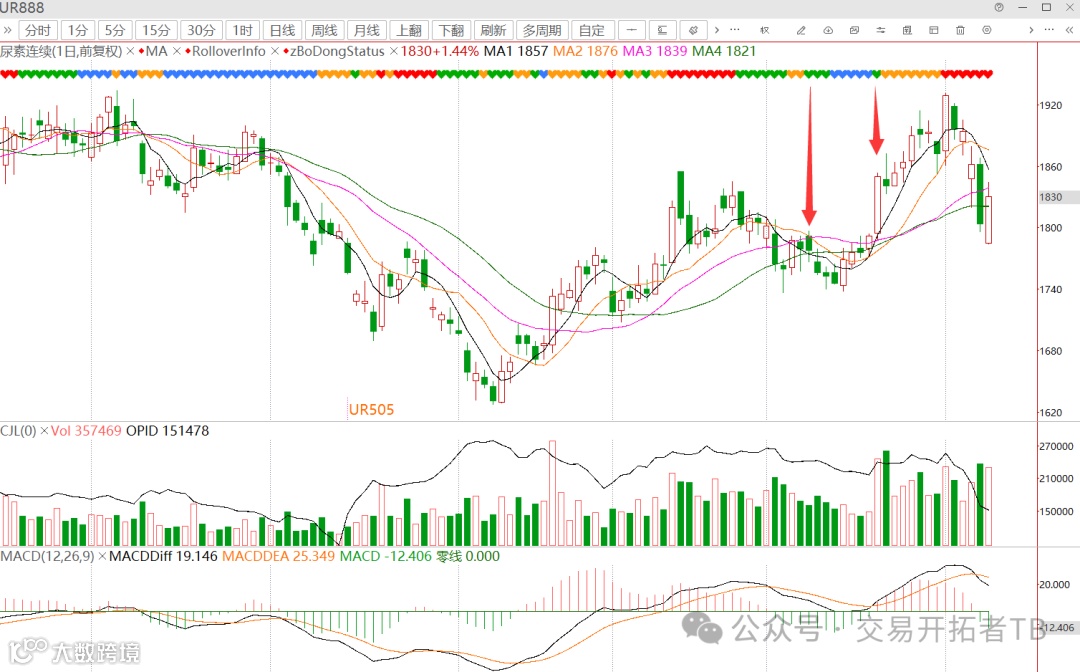The width and height of the screenshot is (1080, 672).
Task: Click the MA1 1857 value
Action: point(516,52)
